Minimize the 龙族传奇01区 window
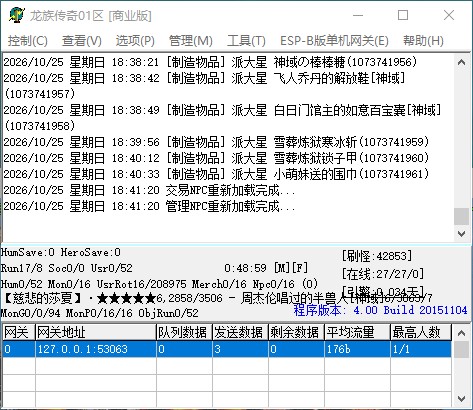The height and width of the screenshot is (410, 473). pos(358,15)
